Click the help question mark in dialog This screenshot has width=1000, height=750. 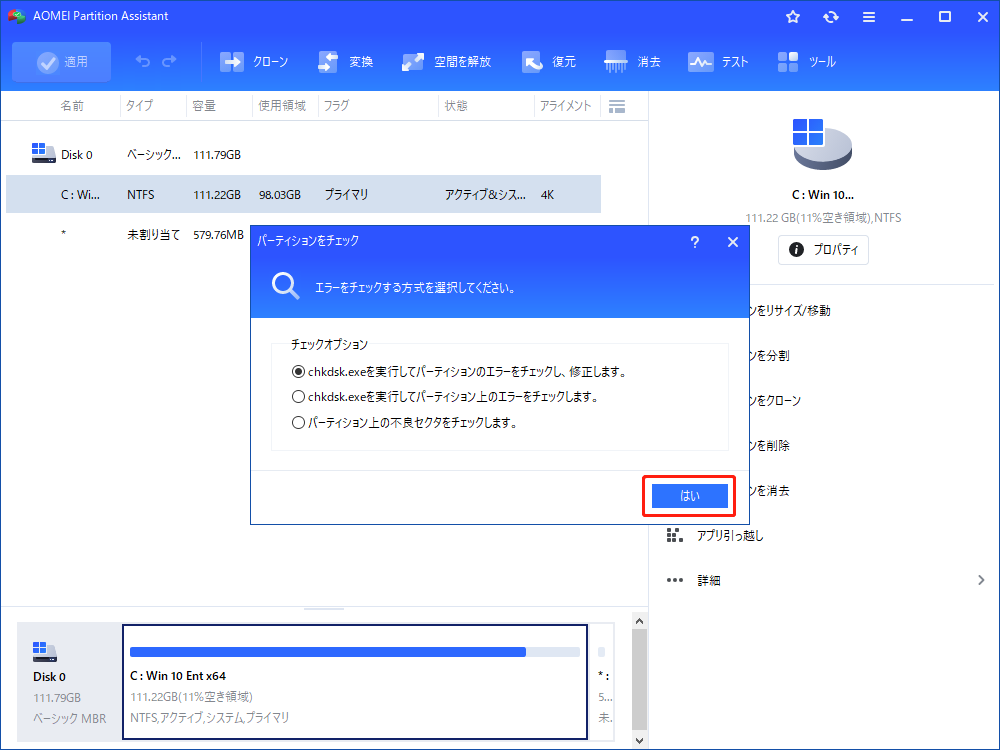pyautogui.click(x=695, y=242)
